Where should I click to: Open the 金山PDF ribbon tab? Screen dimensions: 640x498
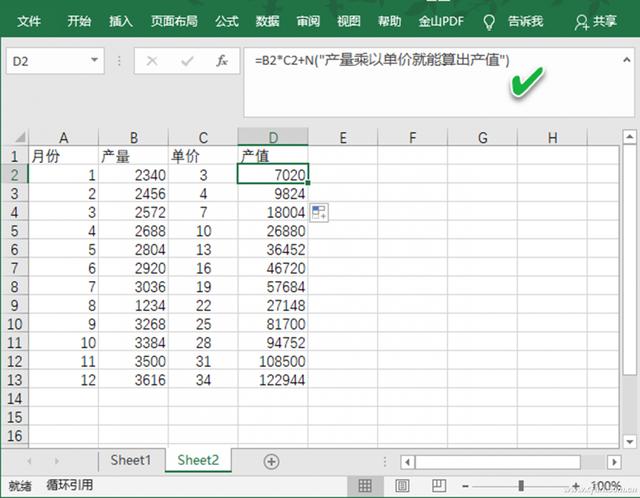click(441, 21)
